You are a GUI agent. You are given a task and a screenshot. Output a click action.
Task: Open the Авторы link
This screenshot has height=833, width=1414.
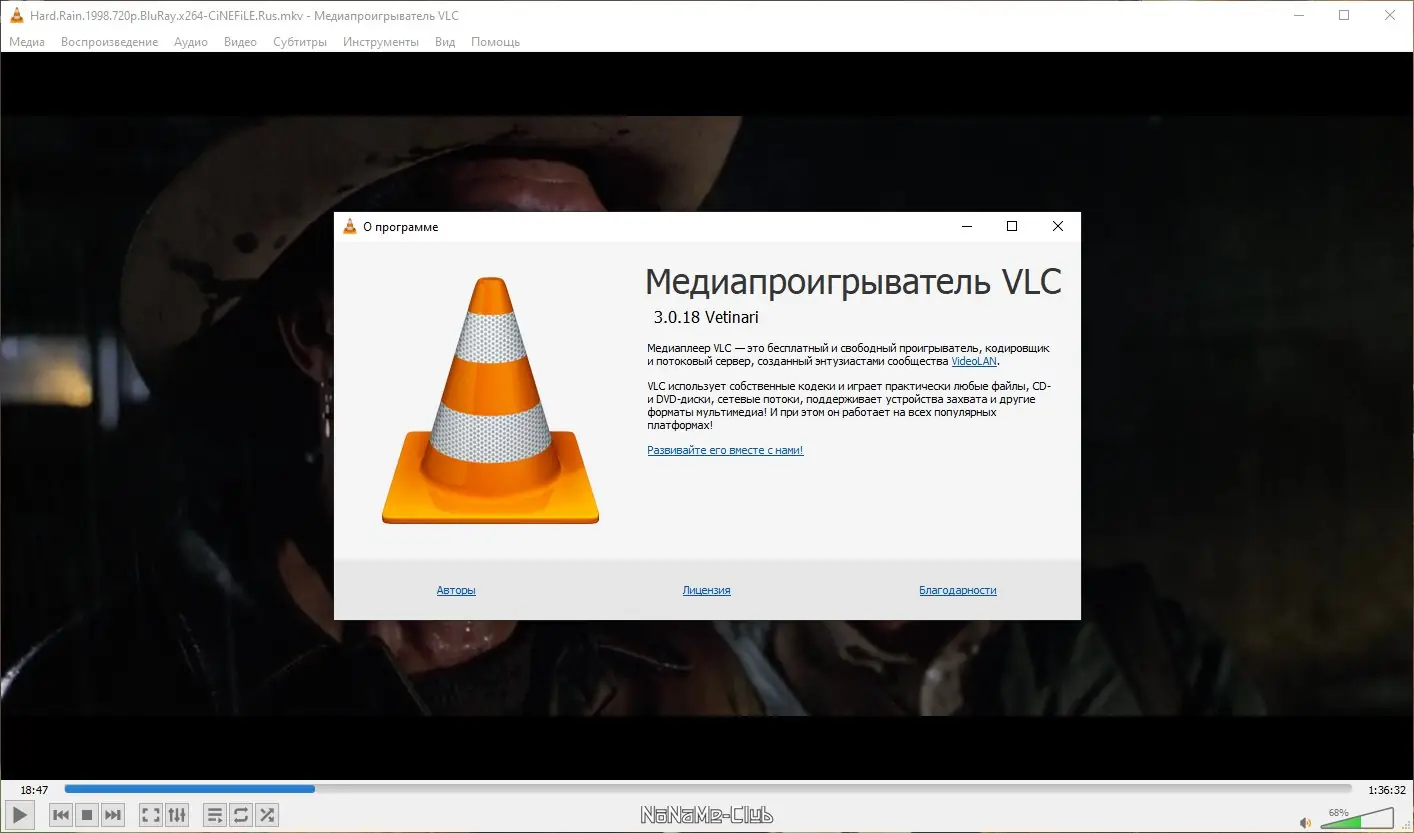click(456, 590)
